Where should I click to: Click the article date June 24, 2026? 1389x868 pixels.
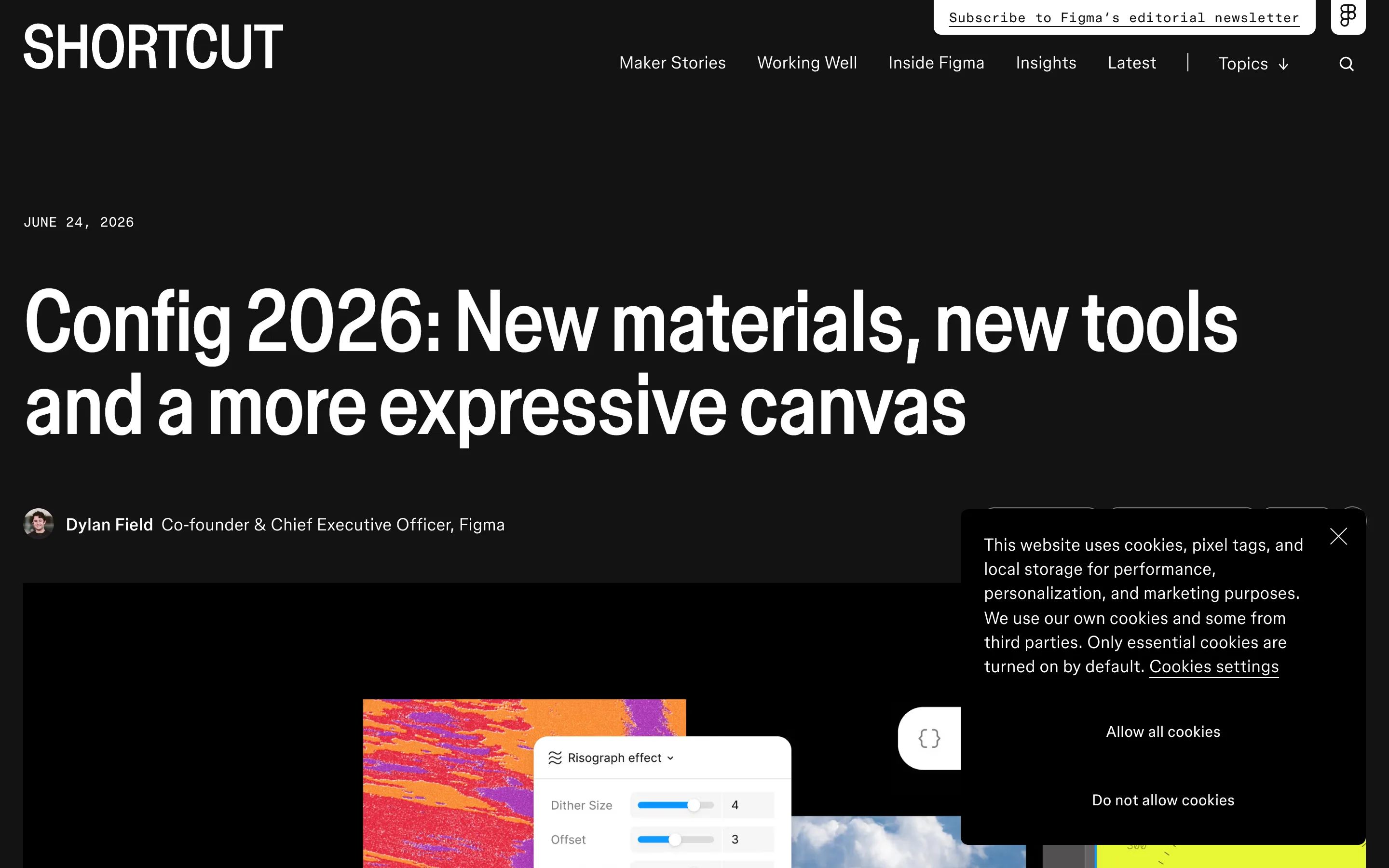(79, 222)
